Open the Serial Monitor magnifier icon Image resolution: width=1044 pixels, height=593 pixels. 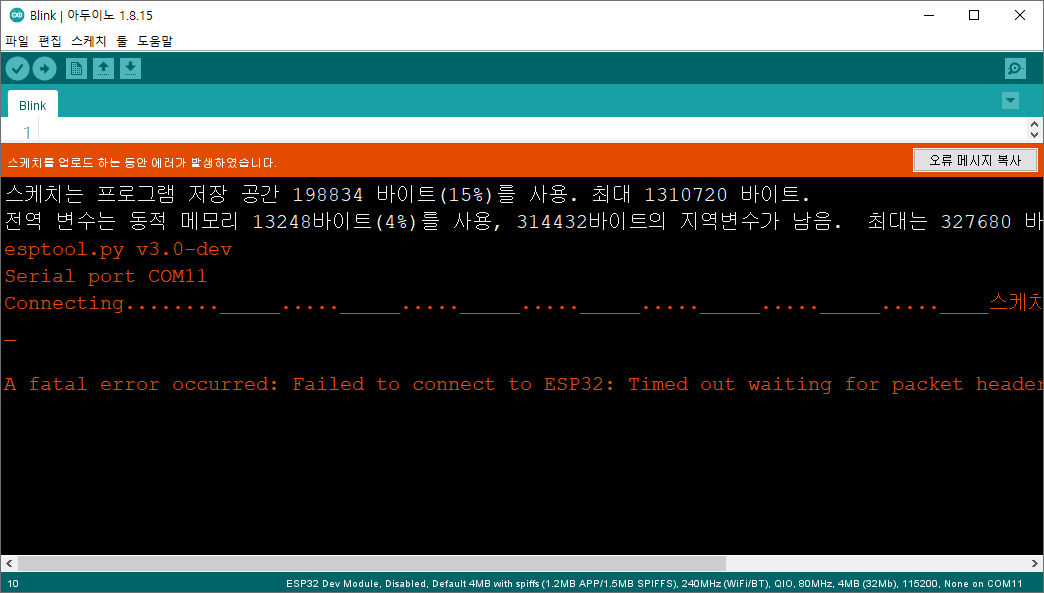1015,69
